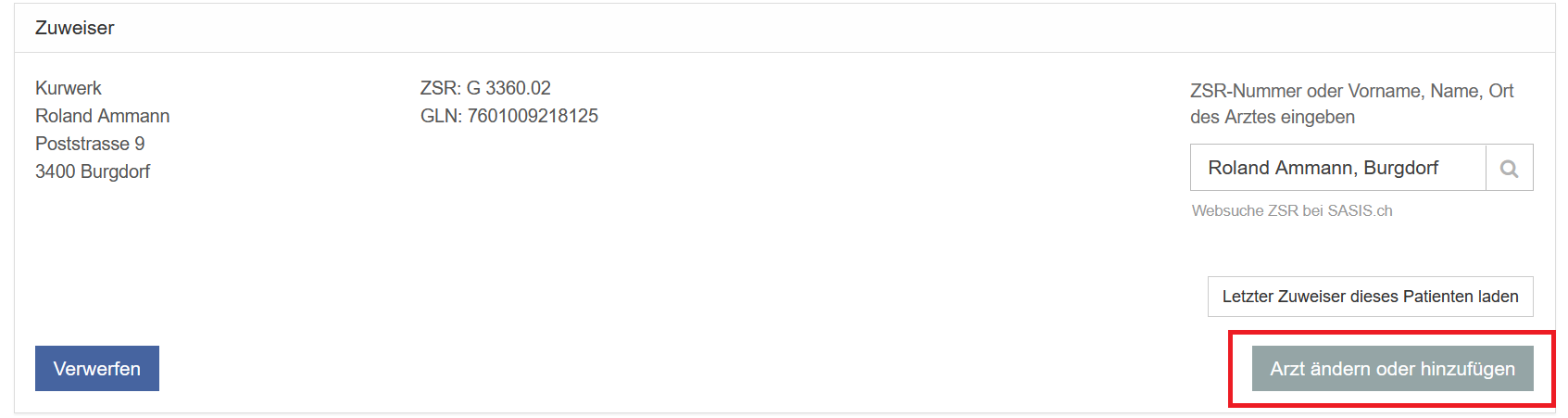Image resolution: width=1568 pixels, height=418 pixels.
Task: Click the magnifier search icon
Action: 1509,169
